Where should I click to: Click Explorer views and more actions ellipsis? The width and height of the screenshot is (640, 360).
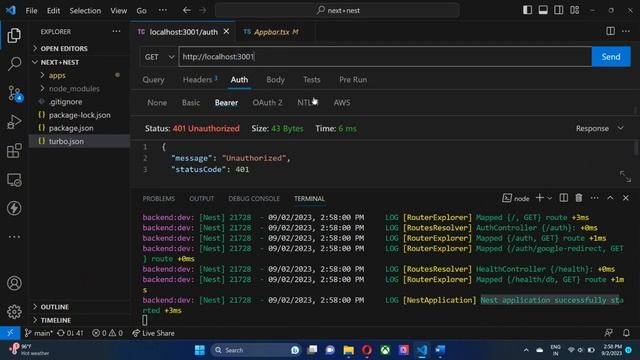(116, 31)
